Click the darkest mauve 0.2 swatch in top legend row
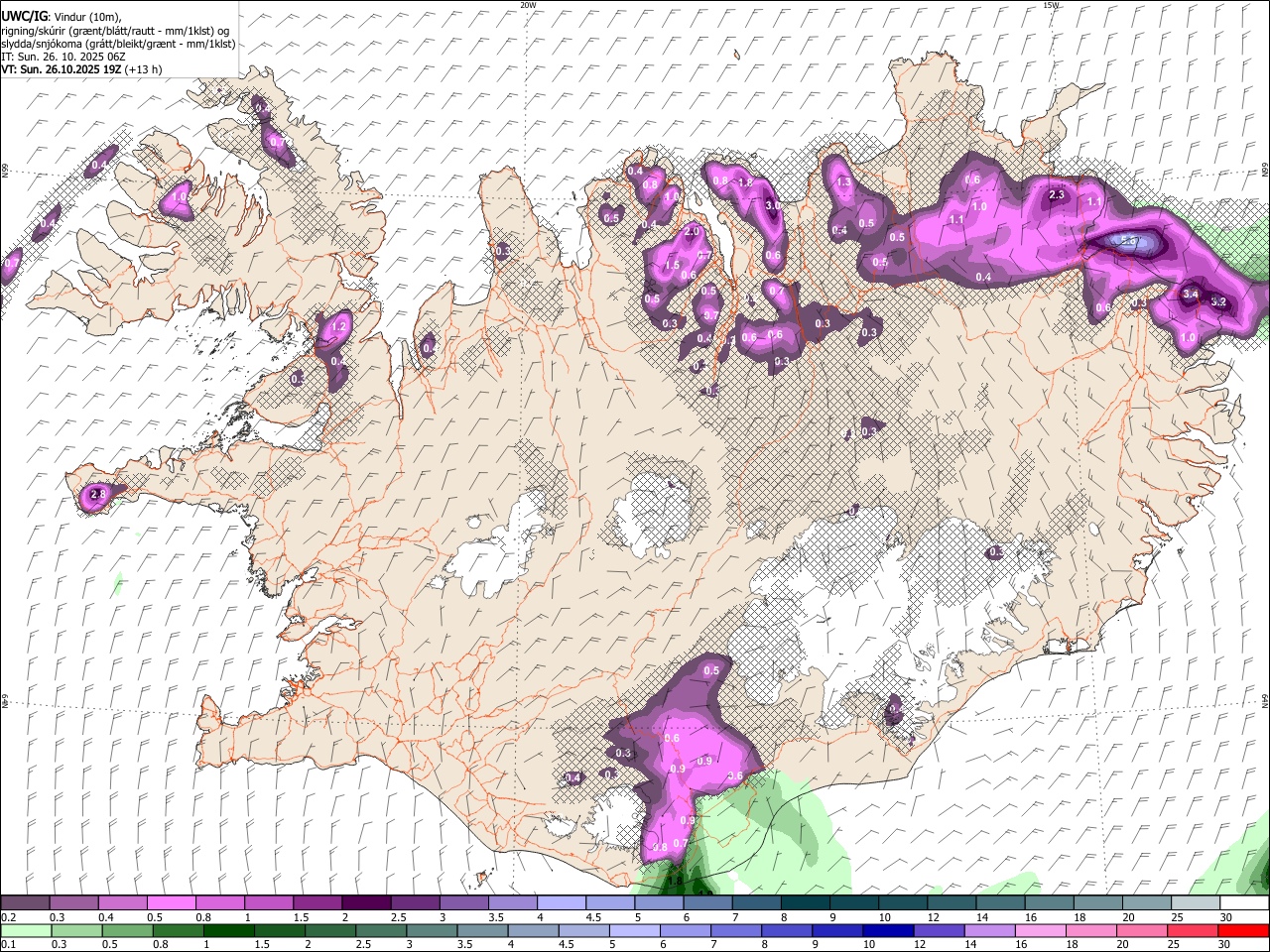This screenshot has width=1270, height=952. click(x=25, y=903)
